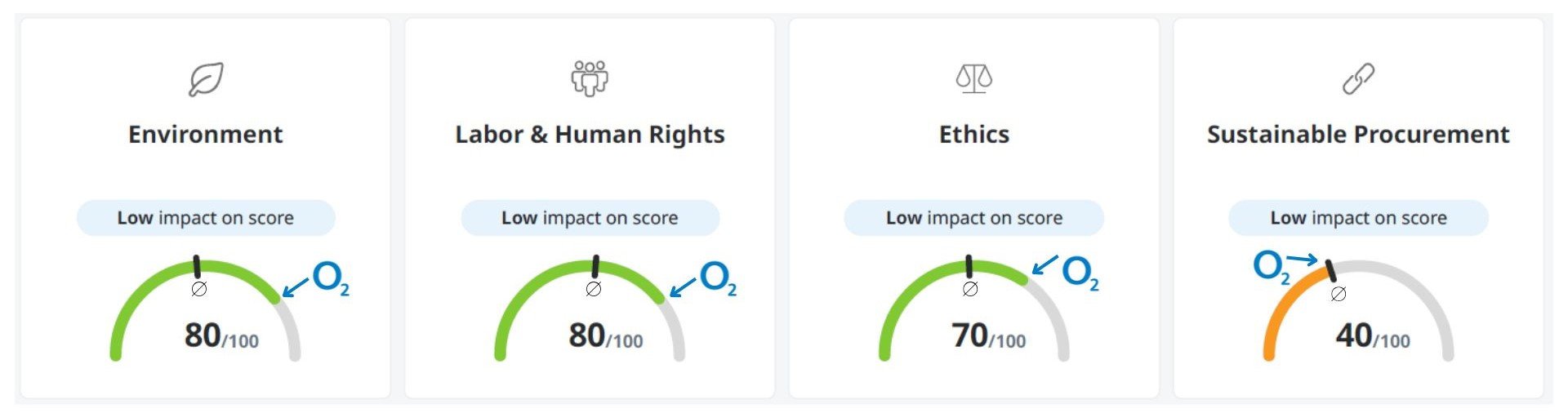Click the O2 logo beside Procurement gauge
The image size is (1568, 413).
1271,267
